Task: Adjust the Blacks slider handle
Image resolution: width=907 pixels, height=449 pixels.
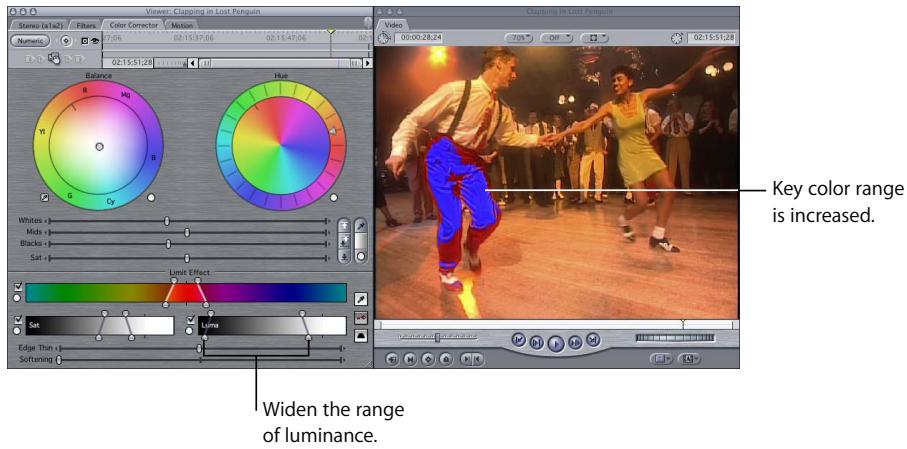Action: [x=168, y=244]
